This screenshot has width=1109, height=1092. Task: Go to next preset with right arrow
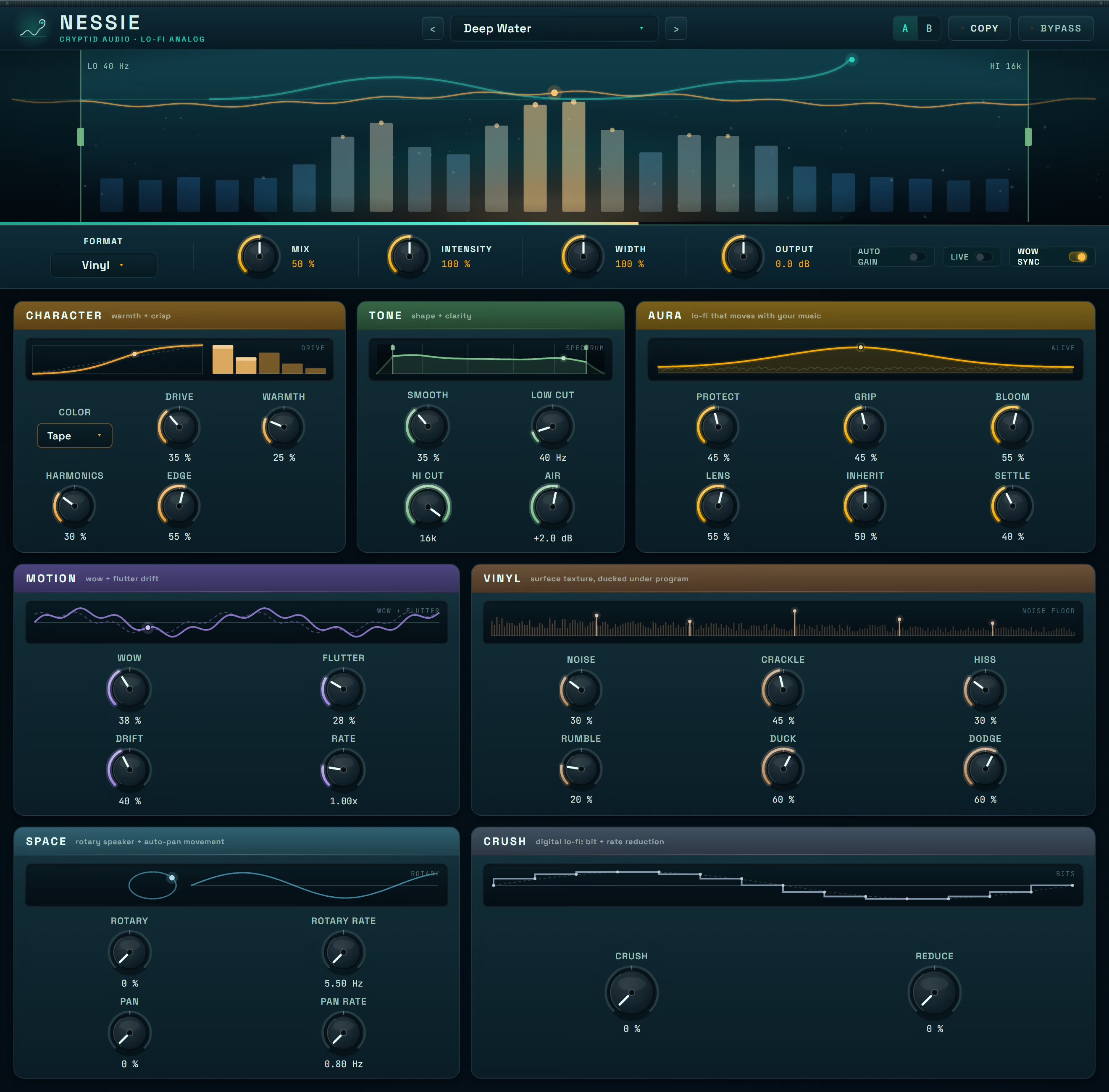676,29
